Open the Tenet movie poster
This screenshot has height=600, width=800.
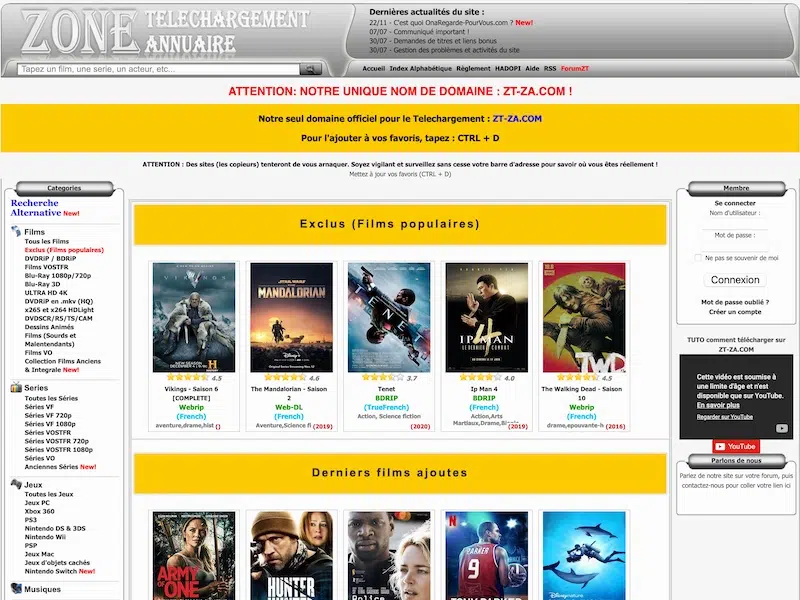389,317
